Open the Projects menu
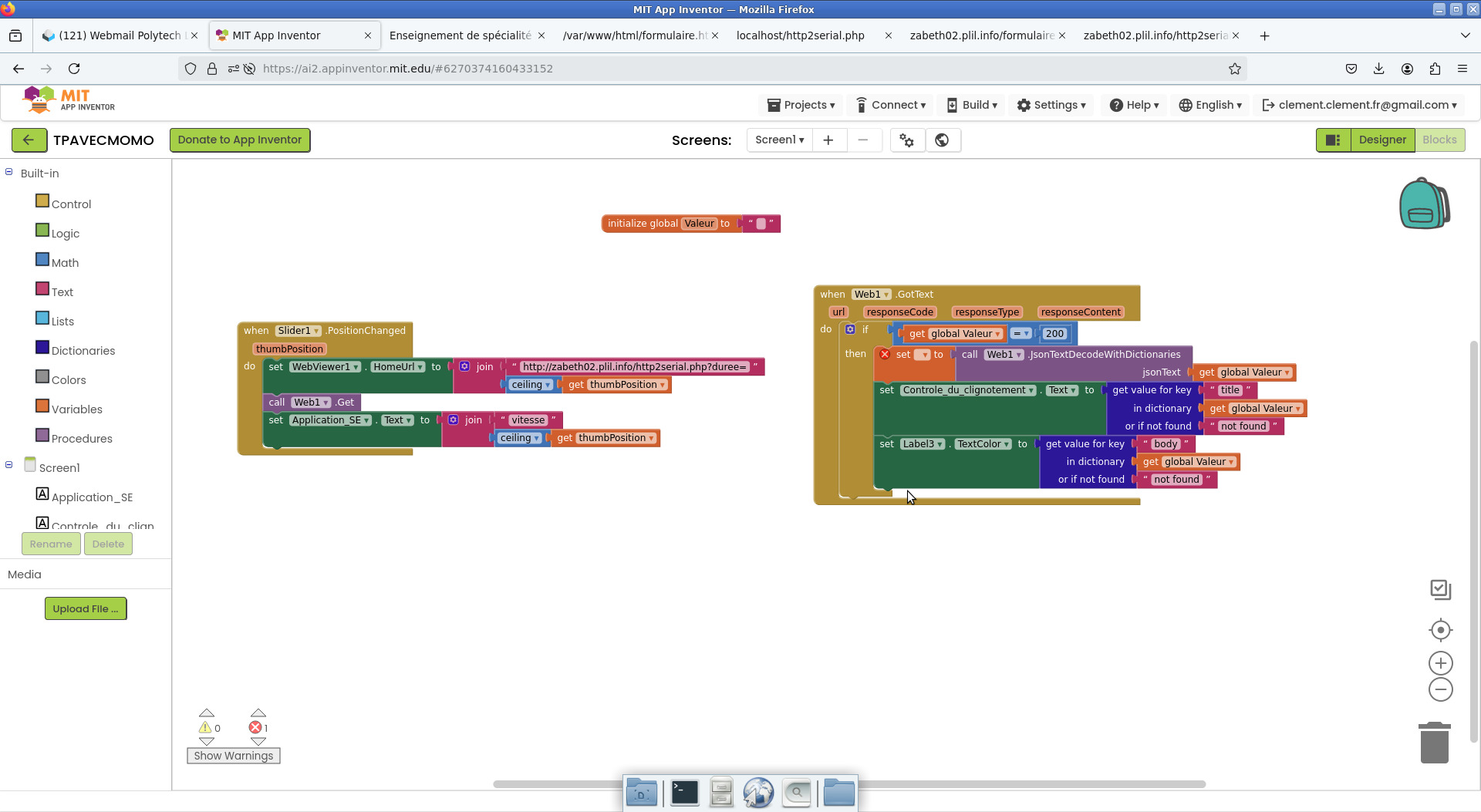Screen dimensions: 1481x812 point(801,105)
